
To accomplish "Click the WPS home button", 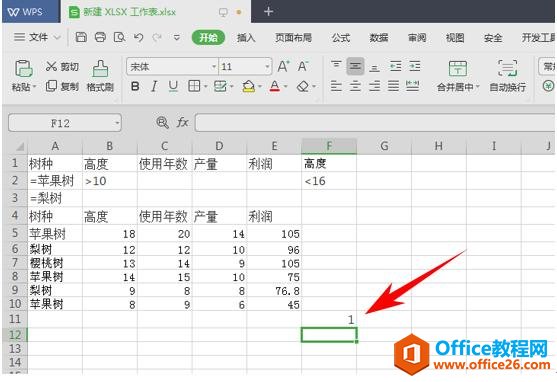I will [x=31, y=12].
